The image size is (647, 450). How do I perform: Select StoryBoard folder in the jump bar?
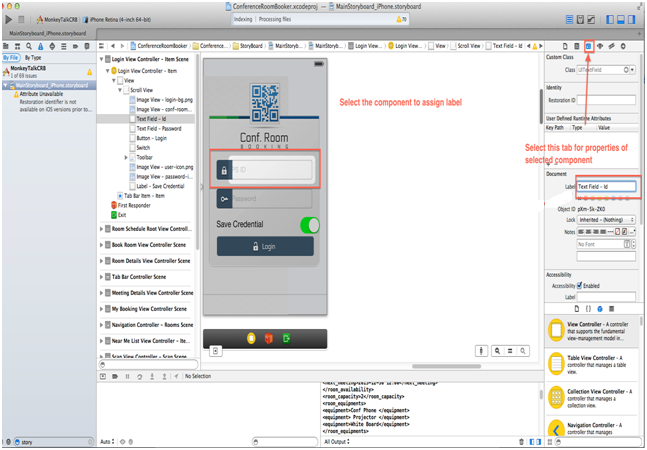click(x=248, y=46)
